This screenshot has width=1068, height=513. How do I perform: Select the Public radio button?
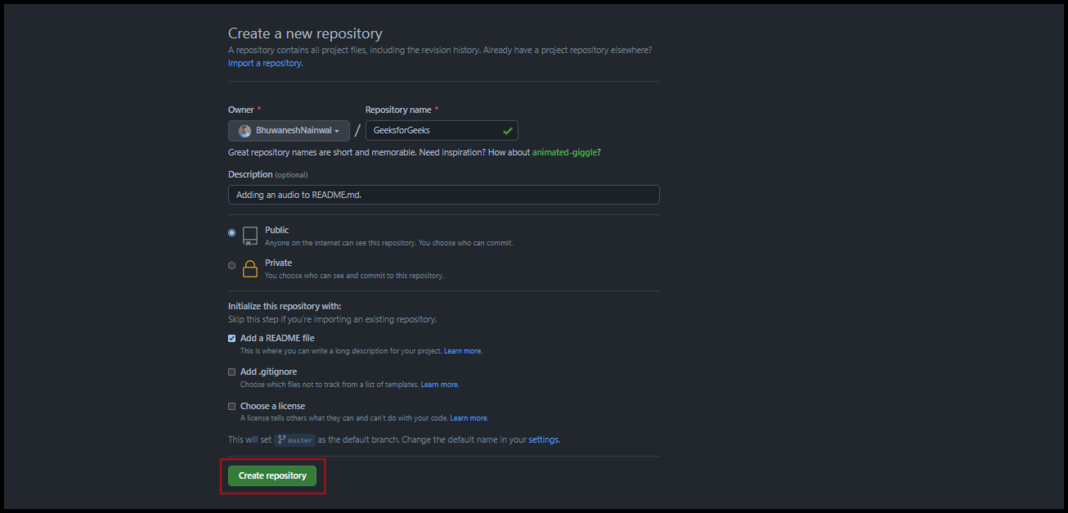[x=232, y=233]
